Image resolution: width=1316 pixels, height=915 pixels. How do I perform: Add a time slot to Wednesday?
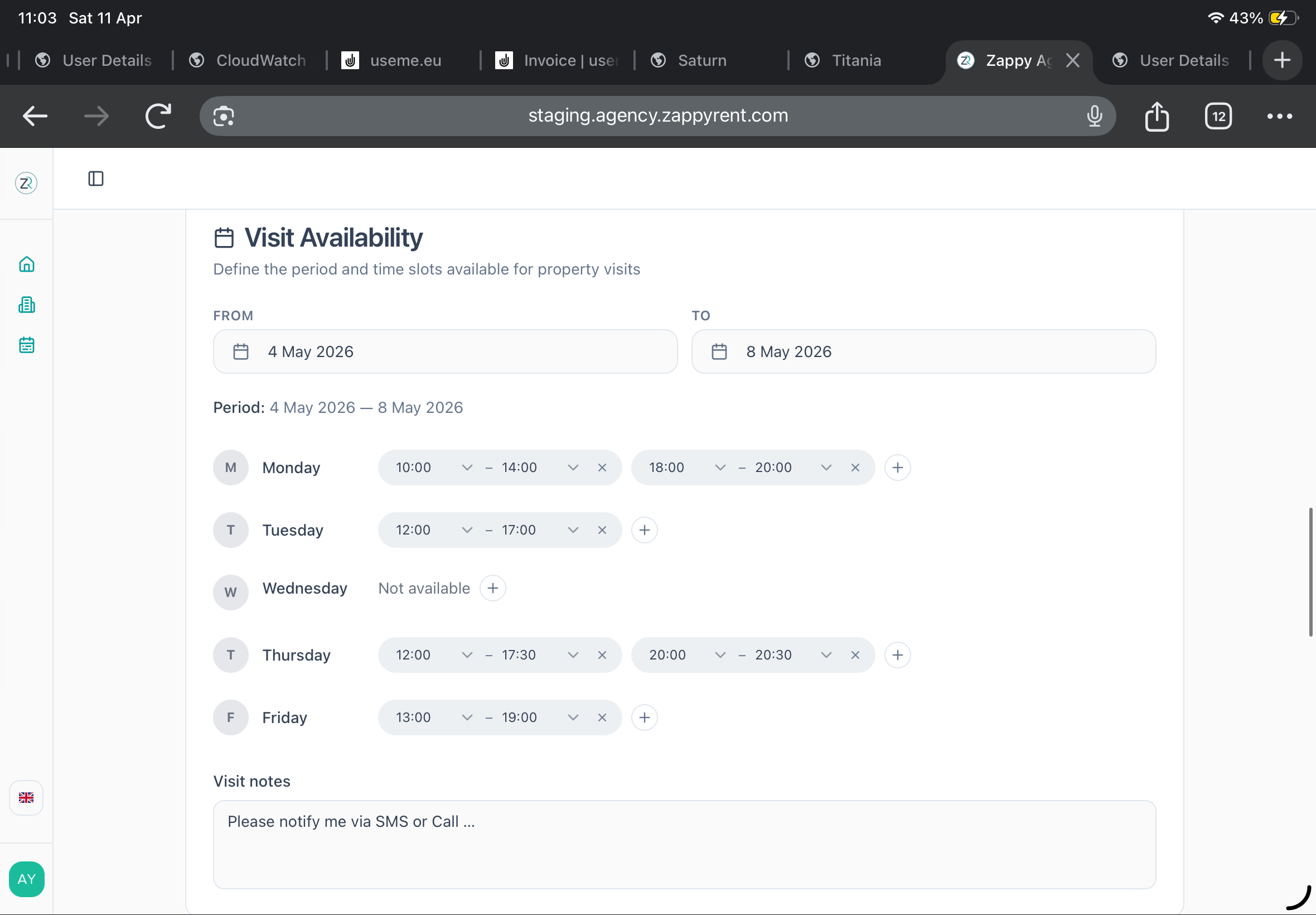coord(492,588)
